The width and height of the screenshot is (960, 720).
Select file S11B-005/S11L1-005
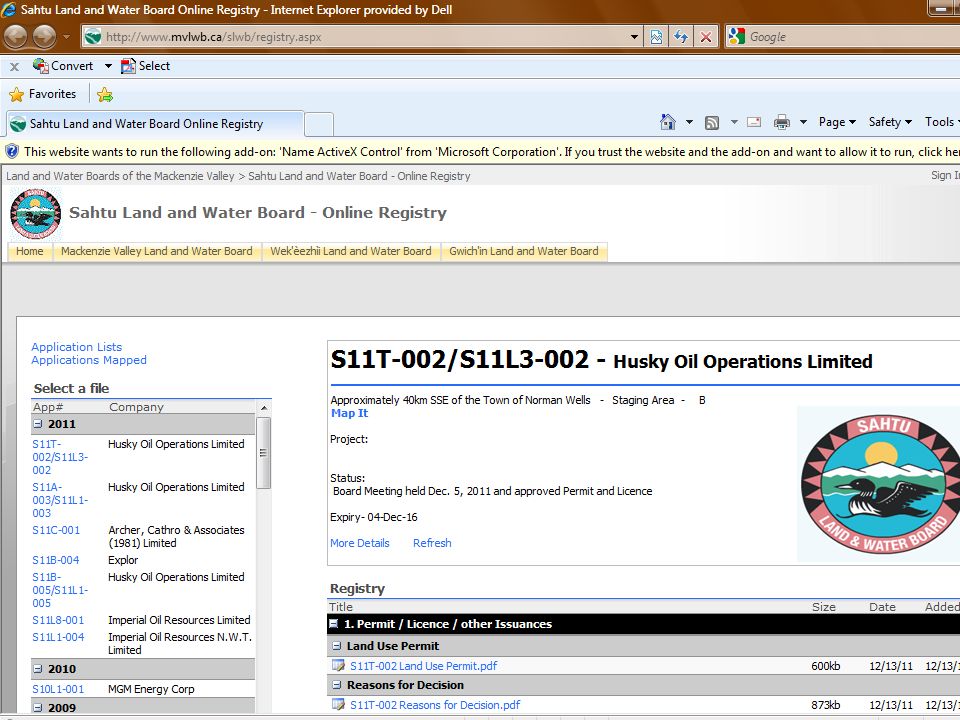pos(60,590)
